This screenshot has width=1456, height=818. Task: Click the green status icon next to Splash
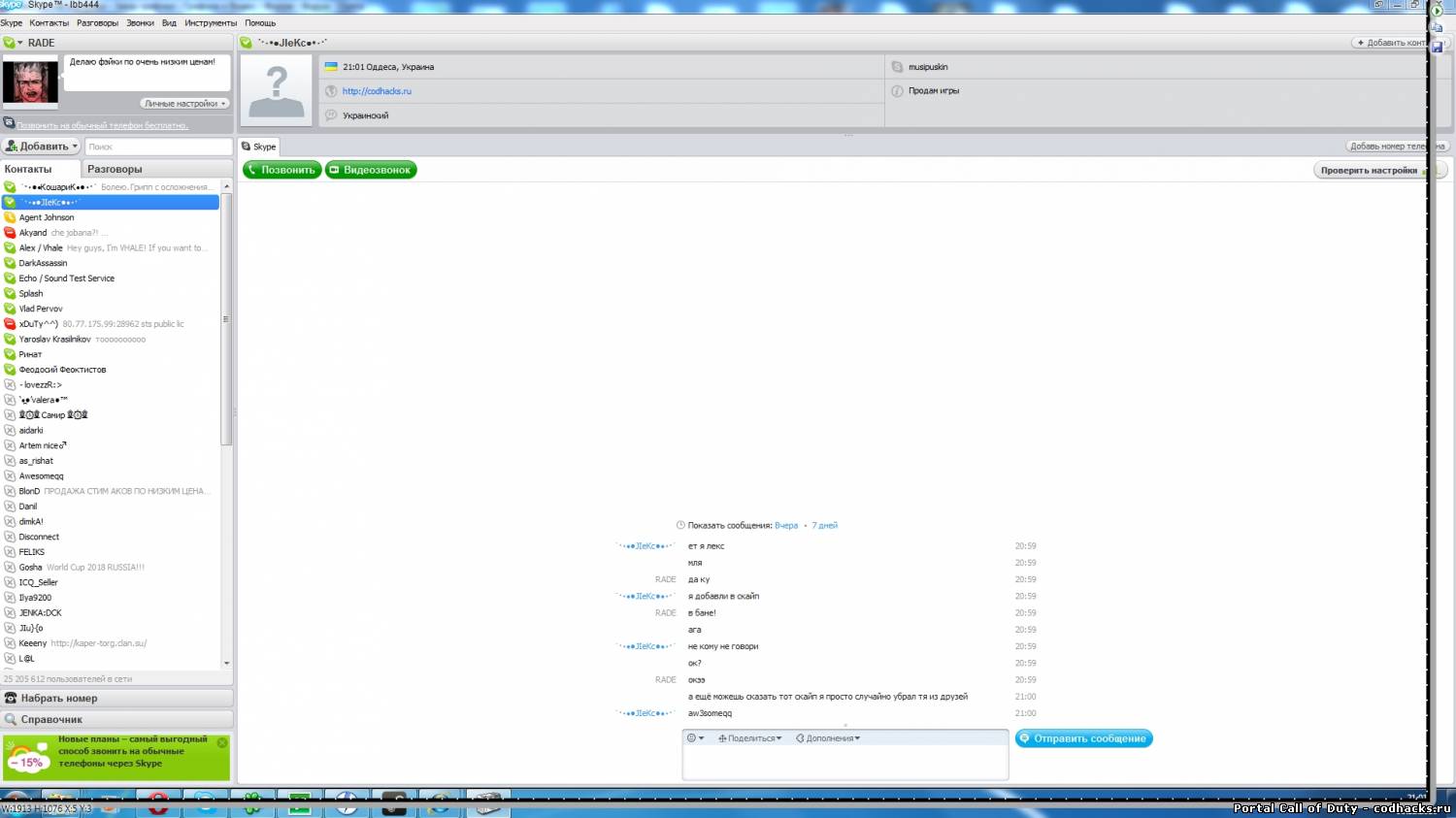[10, 293]
